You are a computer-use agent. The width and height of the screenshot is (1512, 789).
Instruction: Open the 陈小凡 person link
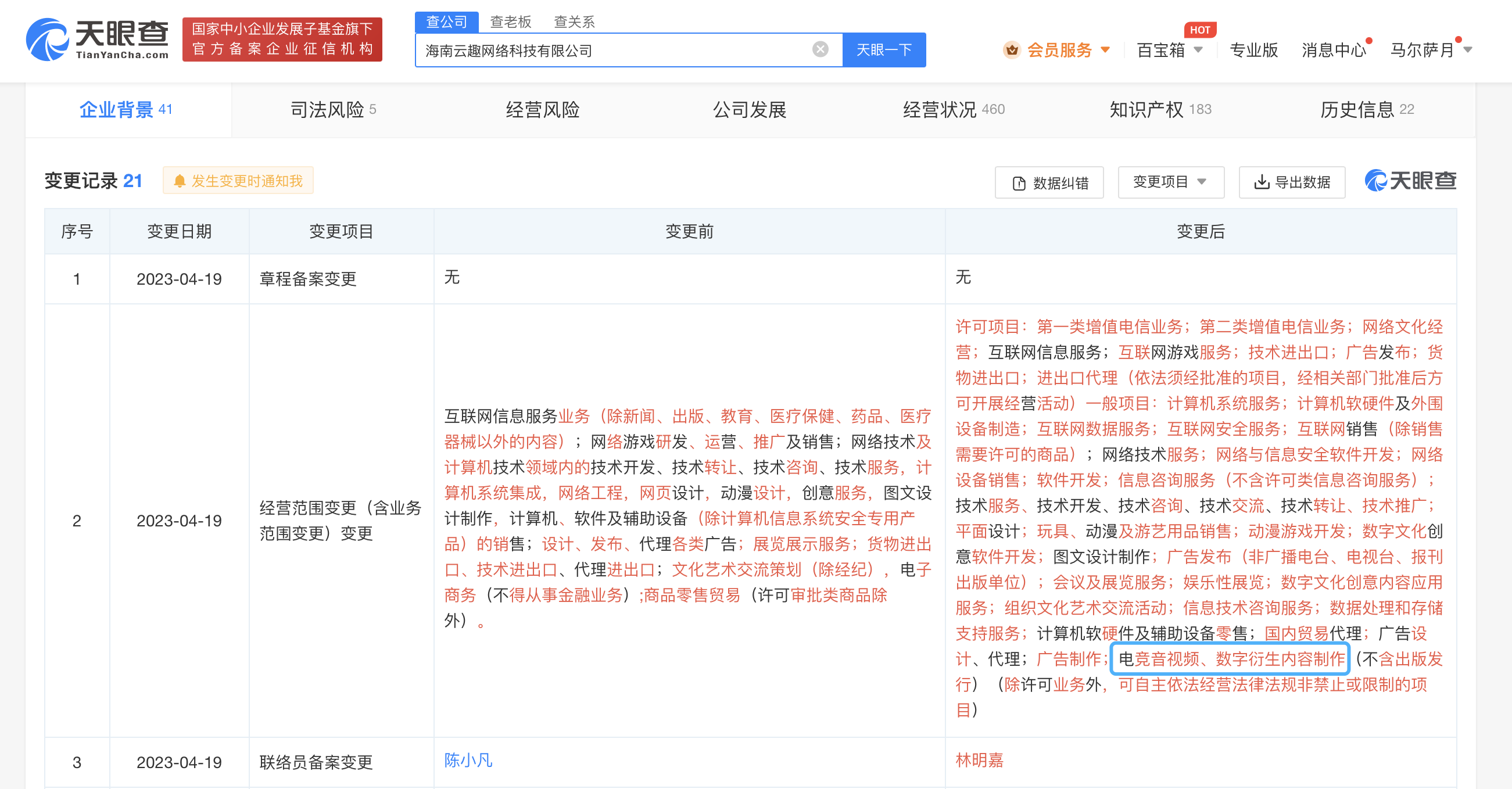(x=468, y=760)
